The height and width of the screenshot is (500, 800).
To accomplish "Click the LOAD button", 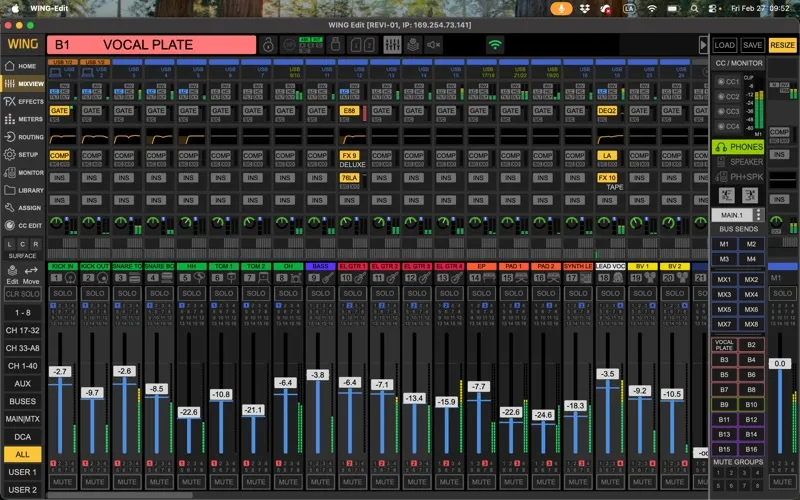I will (x=724, y=45).
